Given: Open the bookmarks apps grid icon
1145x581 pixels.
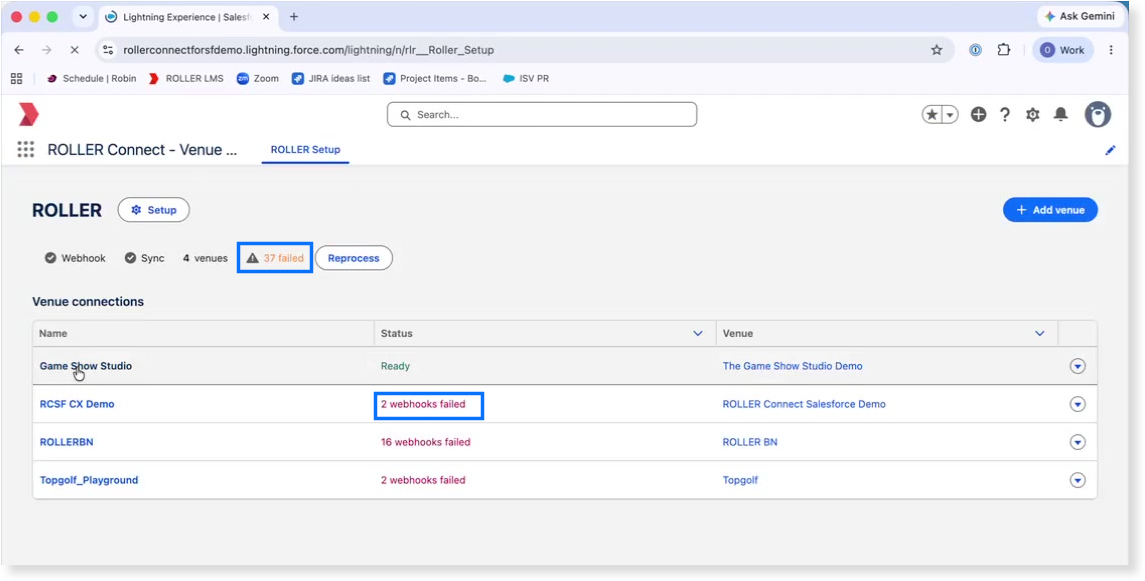Looking at the screenshot, I should [16, 78].
